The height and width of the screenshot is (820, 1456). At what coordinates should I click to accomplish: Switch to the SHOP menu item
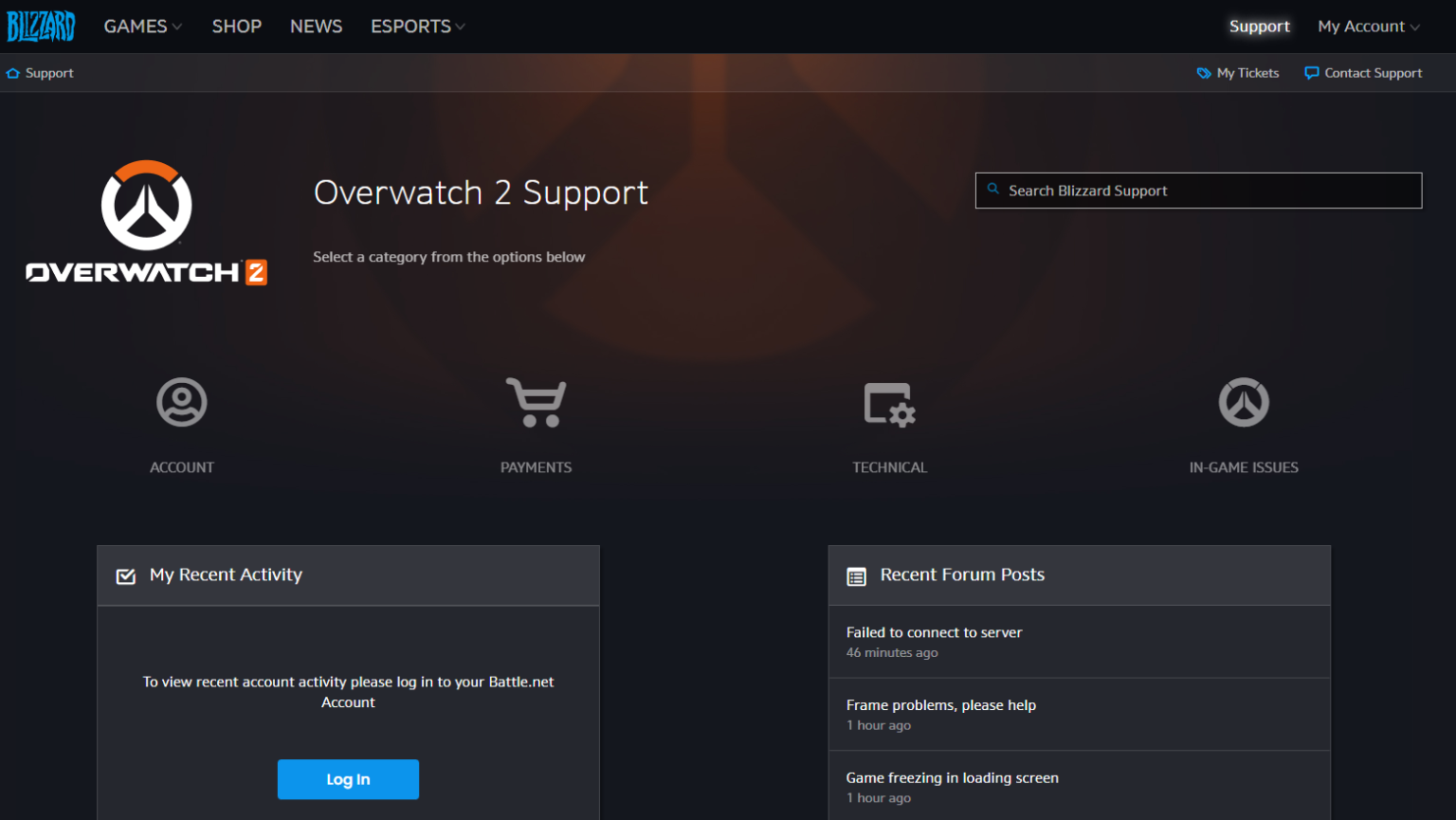(x=236, y=26)
